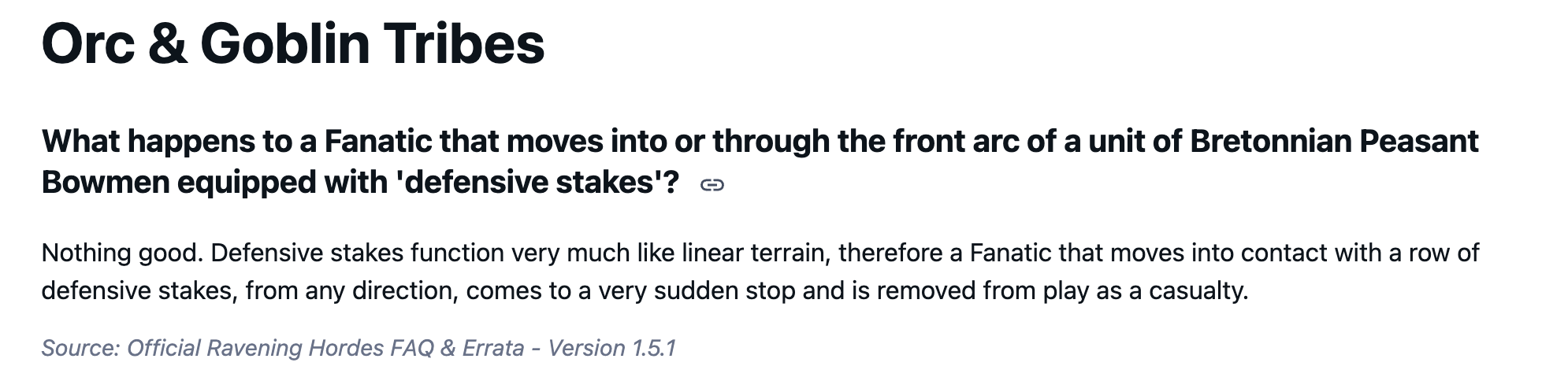
Task: Copy permalink via chain icon after 'defensive stakes'?
Action: pyautogui.click(x=712, y=185)
